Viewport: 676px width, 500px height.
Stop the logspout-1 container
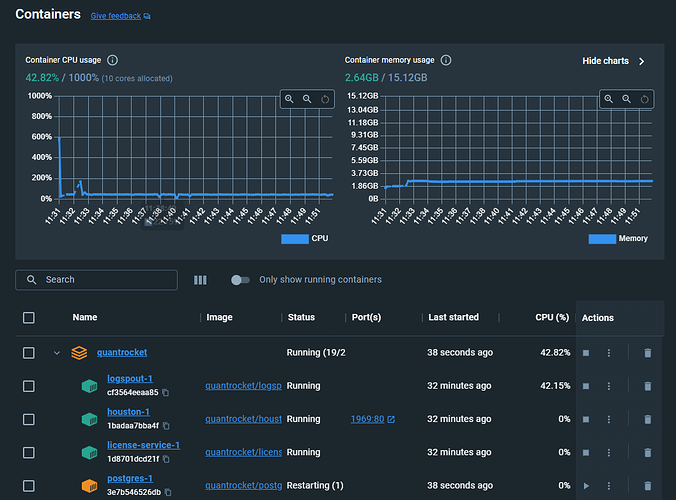(586, 386)
